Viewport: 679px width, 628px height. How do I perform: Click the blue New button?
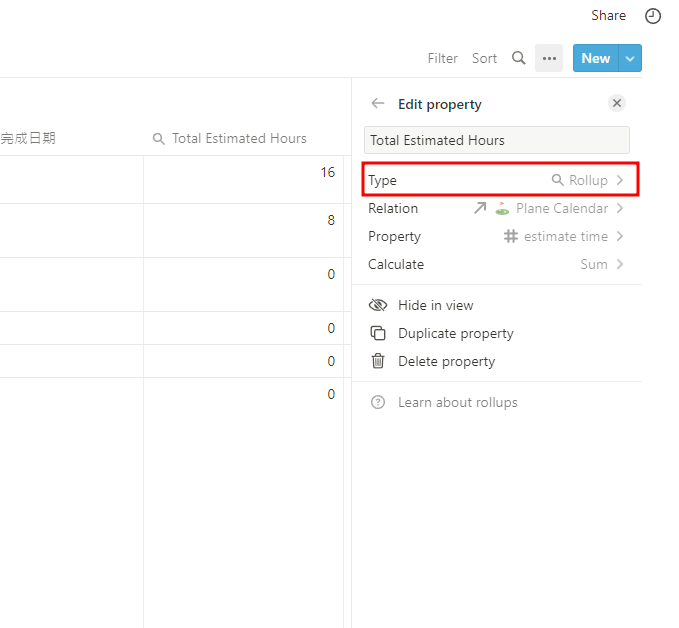pos(595,58)
